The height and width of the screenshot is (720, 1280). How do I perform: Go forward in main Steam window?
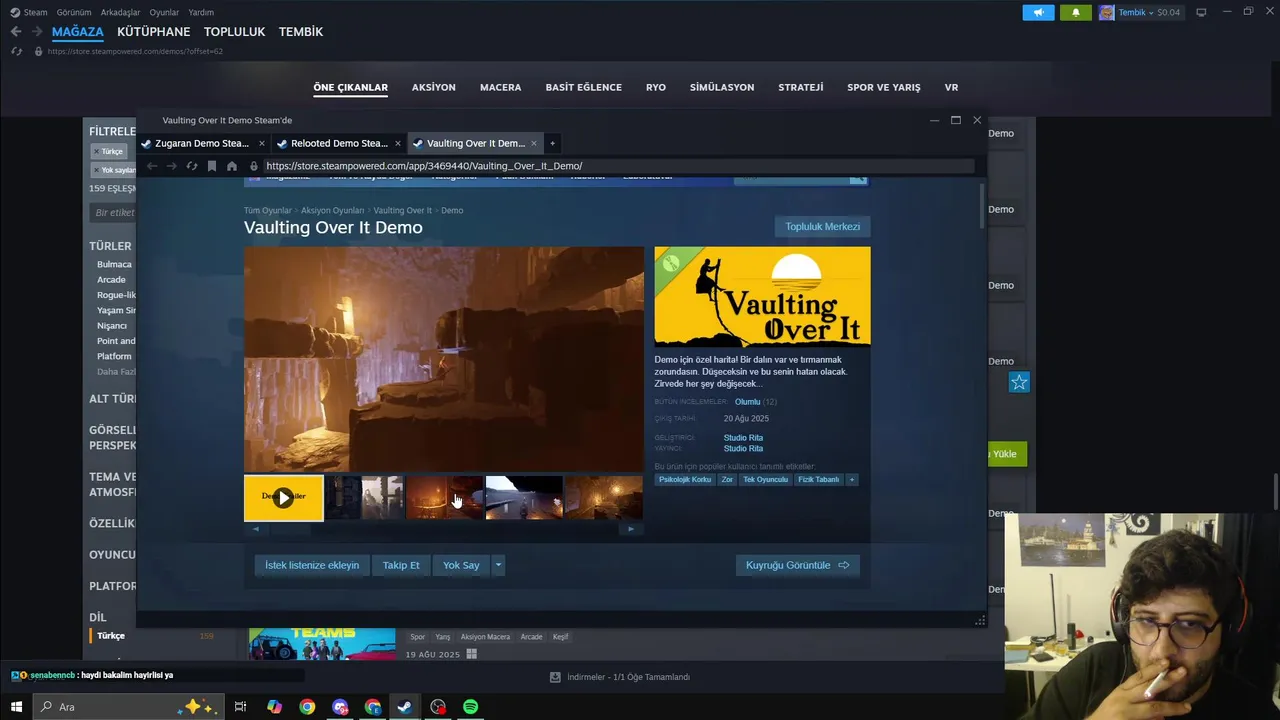tap(37, 32)
